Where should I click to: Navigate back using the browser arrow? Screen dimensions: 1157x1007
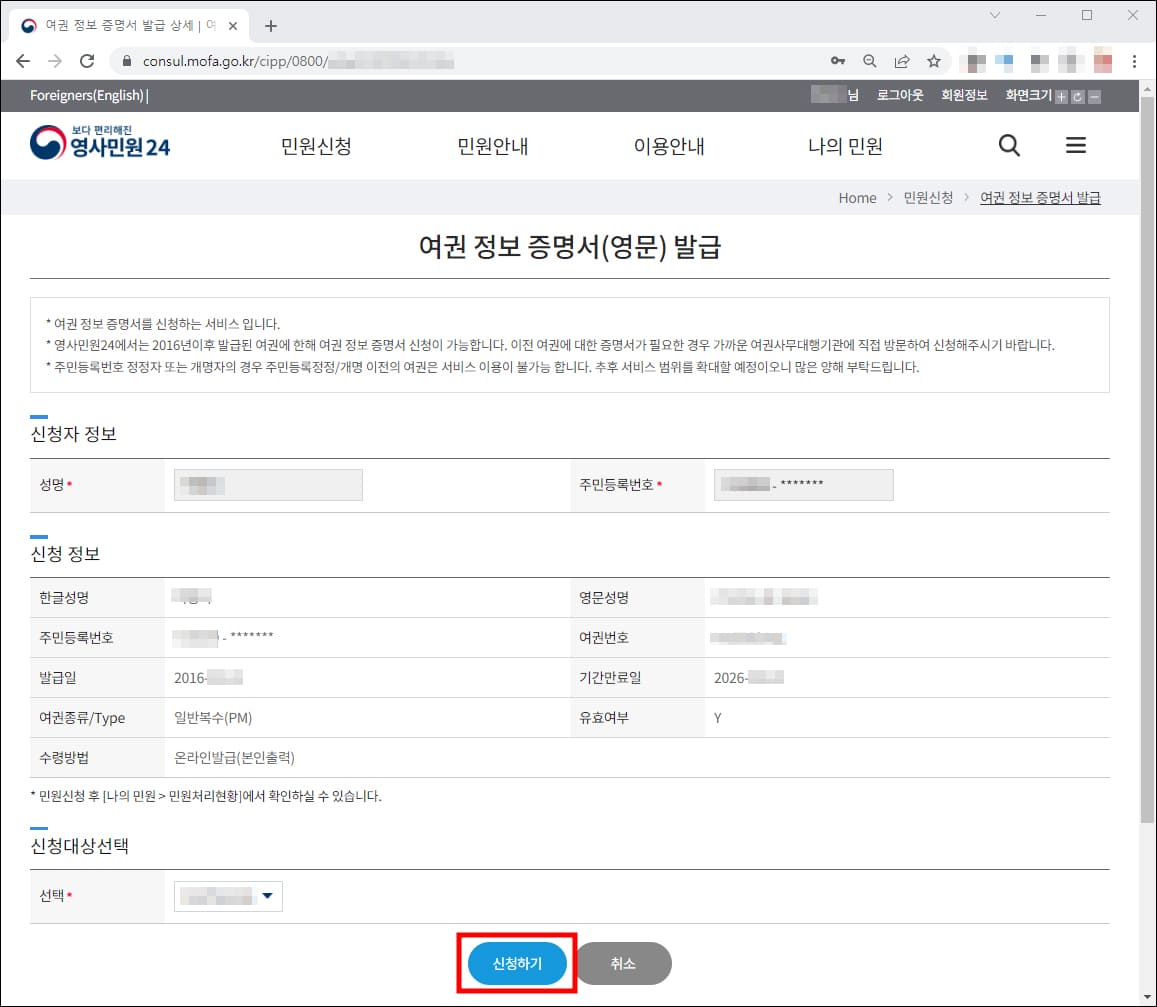(x=23, y=60)
